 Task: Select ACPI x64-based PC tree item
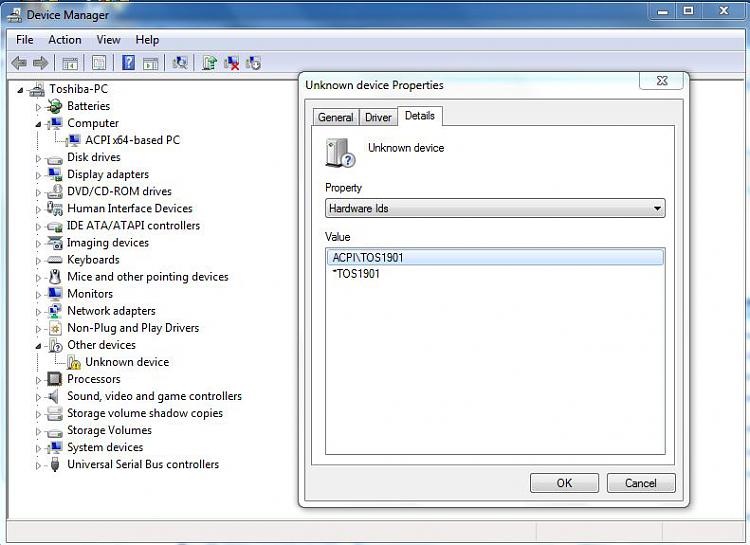132,140
